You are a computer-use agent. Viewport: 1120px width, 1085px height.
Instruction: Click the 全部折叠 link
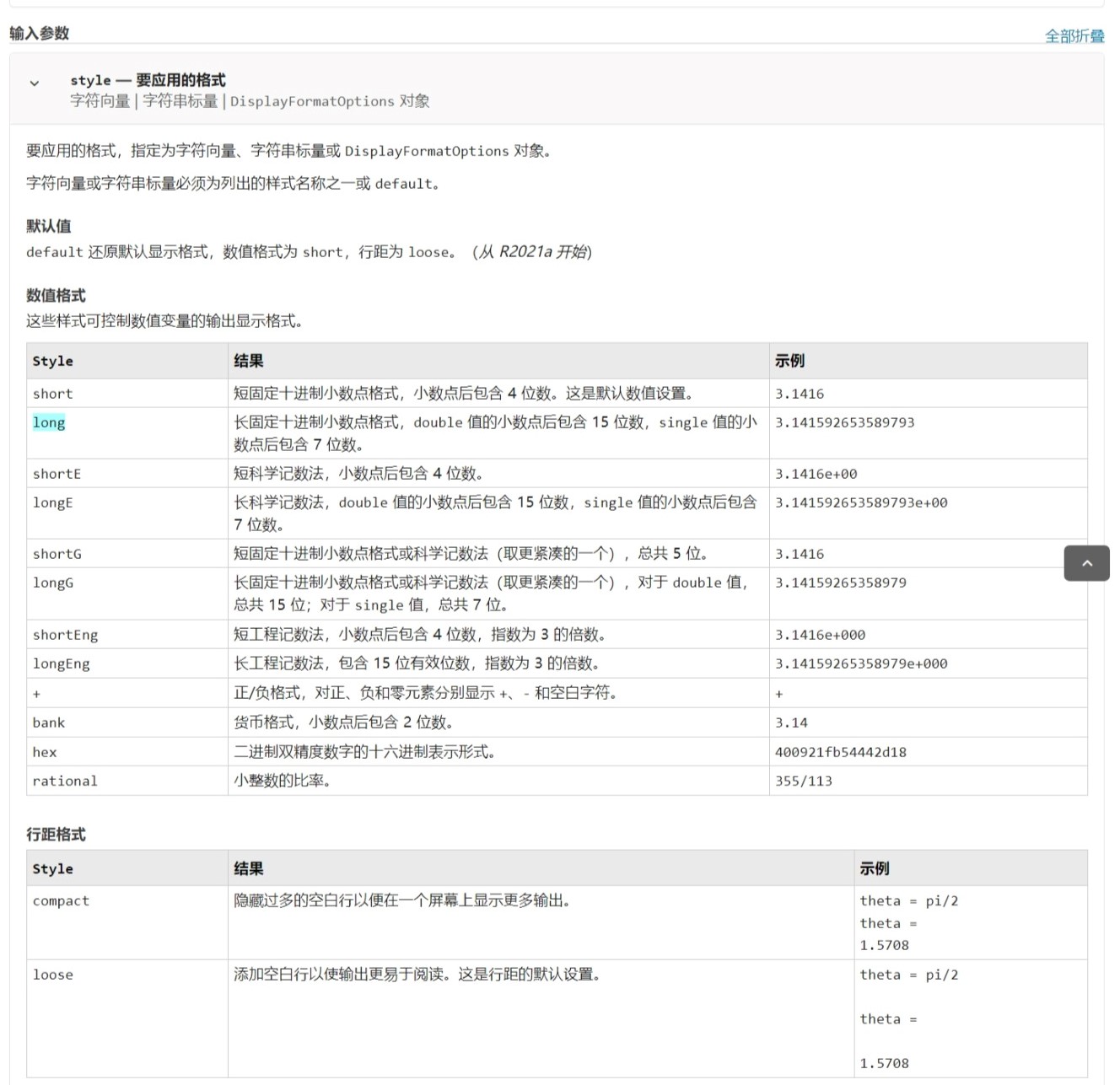tap(1074, 36)
